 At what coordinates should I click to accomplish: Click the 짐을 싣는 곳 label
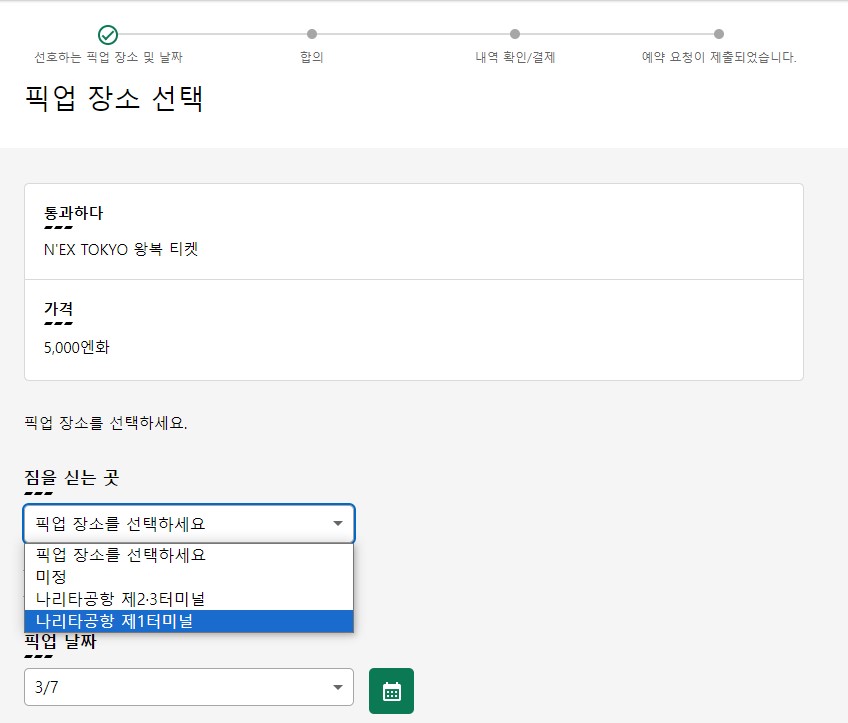pyautogui.click(x=71, y=477)
